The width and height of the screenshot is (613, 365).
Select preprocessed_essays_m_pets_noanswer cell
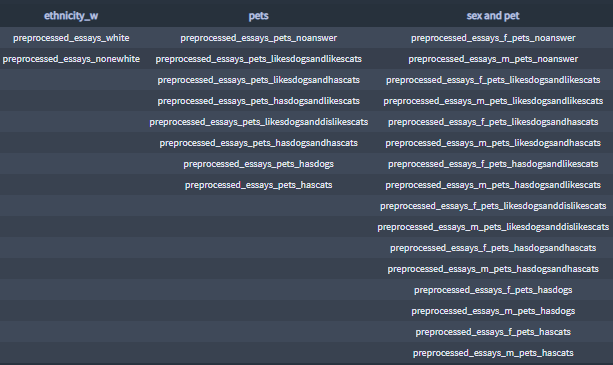point(493,59)
